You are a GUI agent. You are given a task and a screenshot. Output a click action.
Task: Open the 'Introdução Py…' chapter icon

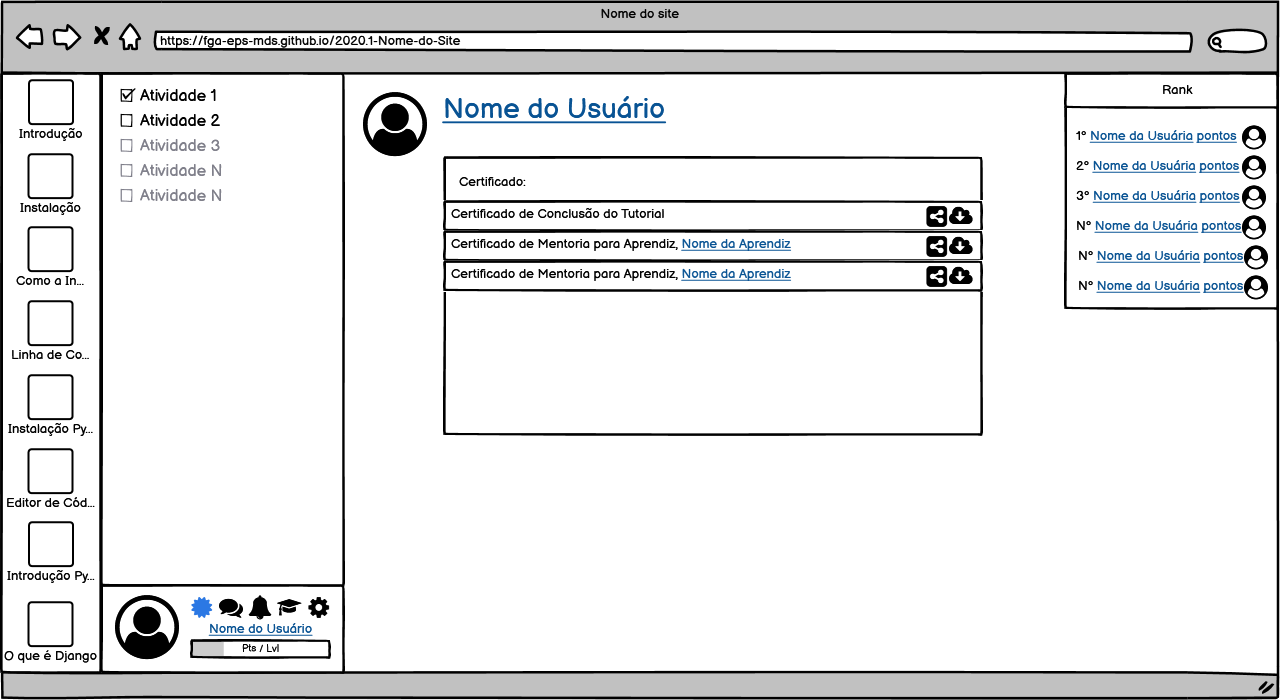[x=51, y=544]
